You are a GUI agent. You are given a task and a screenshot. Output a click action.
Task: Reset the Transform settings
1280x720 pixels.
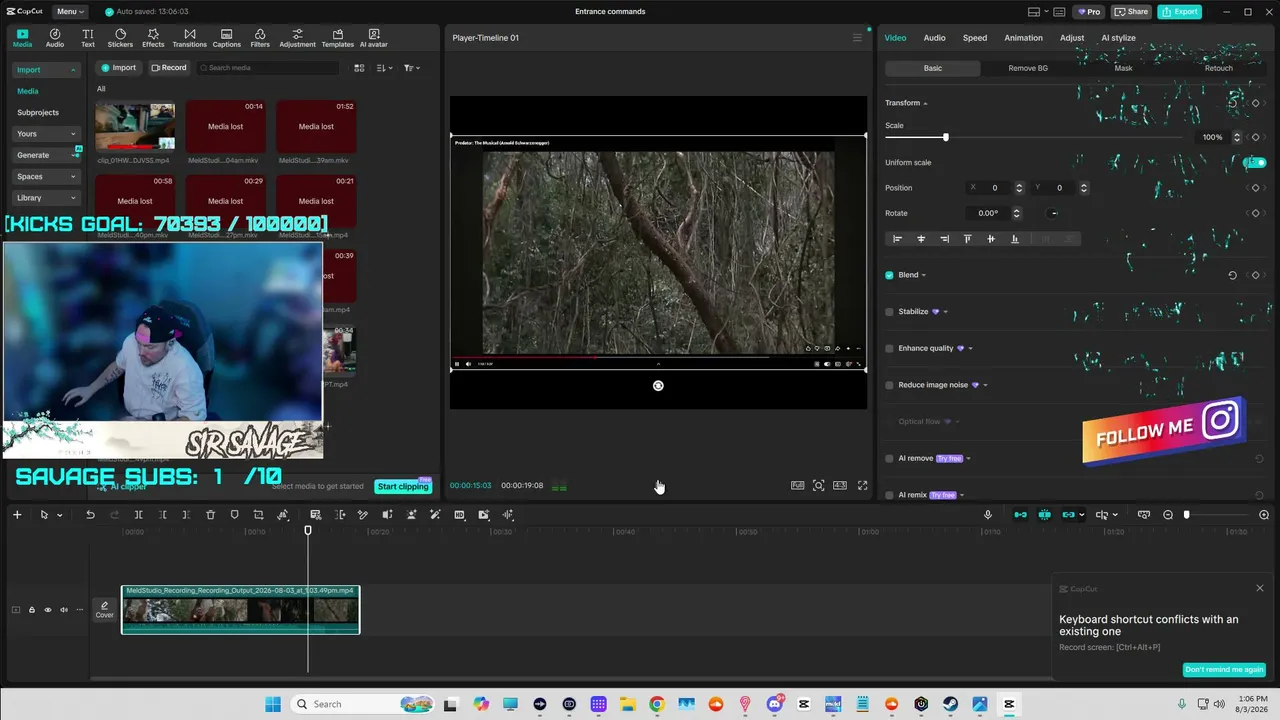[x=1232, y=103]
